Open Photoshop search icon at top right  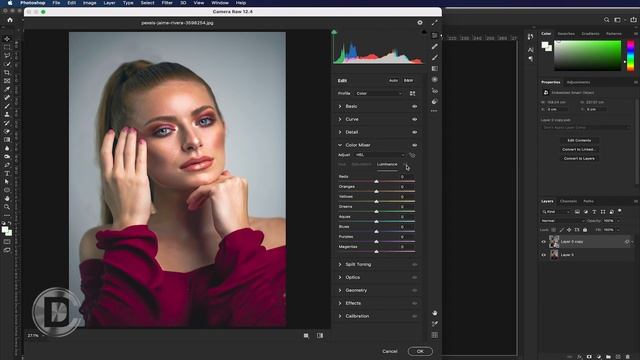[607, 20]
